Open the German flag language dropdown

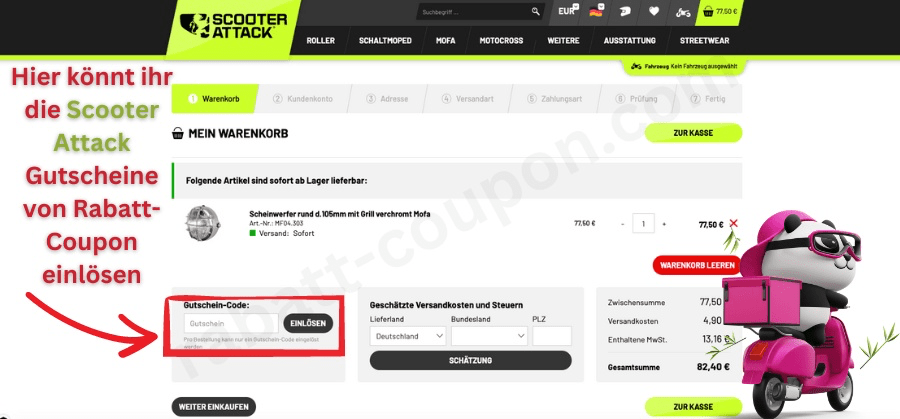[x=596, y=11]
